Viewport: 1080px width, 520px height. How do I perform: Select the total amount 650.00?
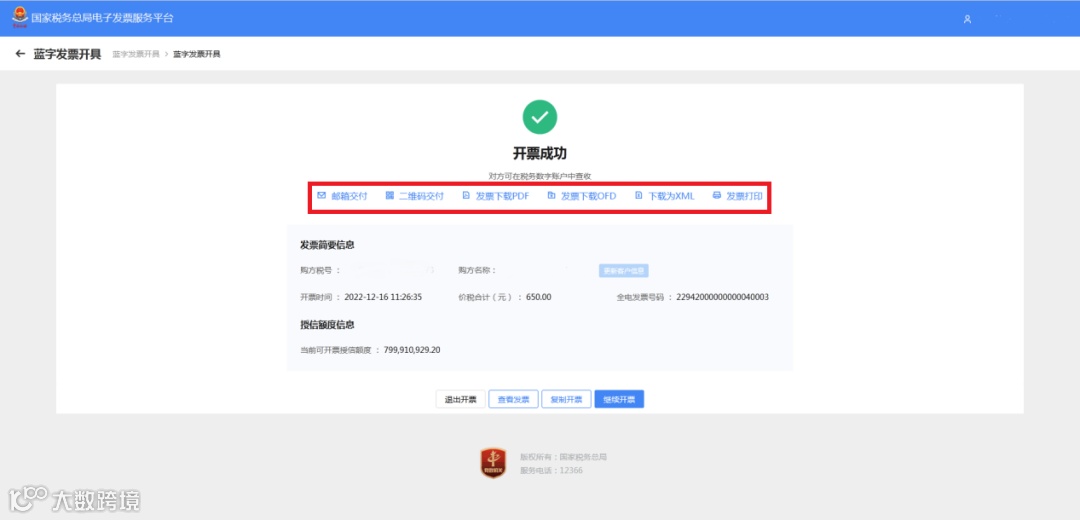539,298
